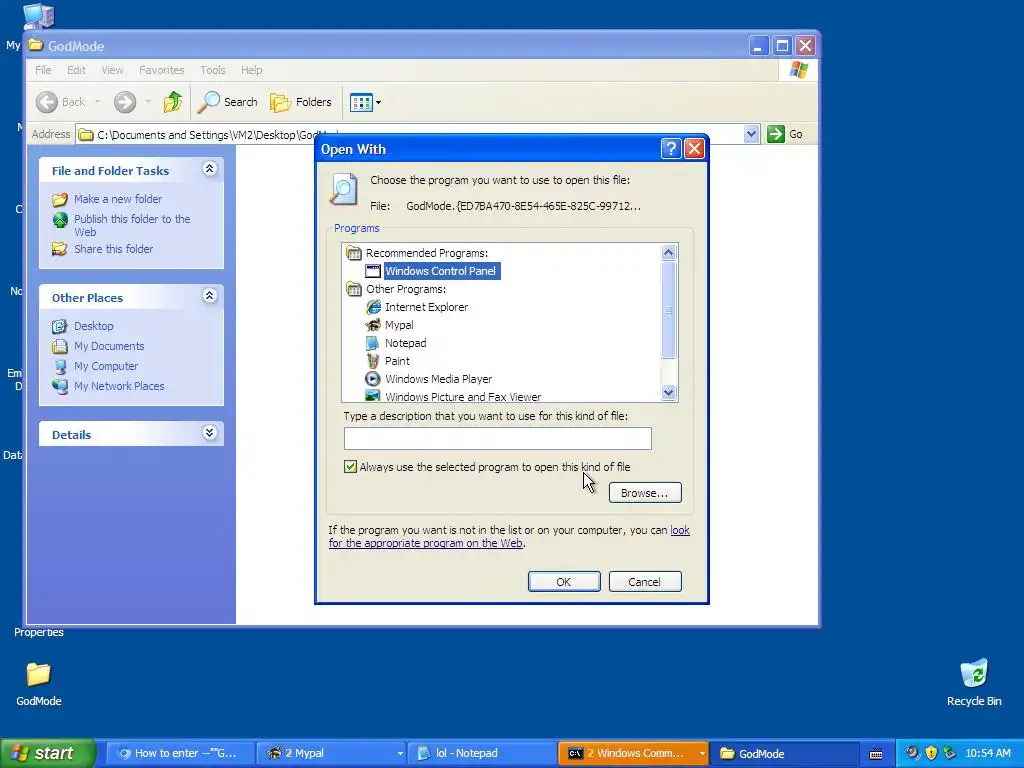Click the Notepad icon in programs list

point(373,343)
